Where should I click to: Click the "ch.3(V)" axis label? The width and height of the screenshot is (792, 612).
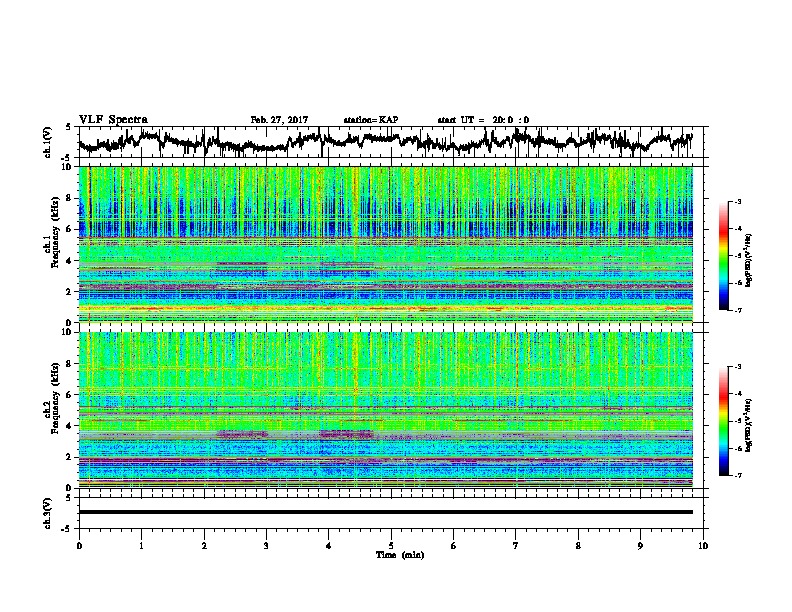click(x=48, y=514)
